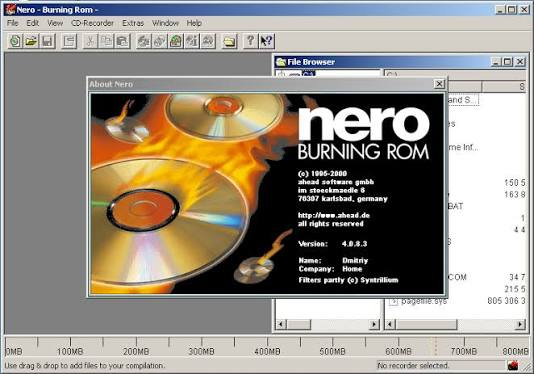
Task: Click the Paste clipboard toolbar icon
Action: point(122,41)
